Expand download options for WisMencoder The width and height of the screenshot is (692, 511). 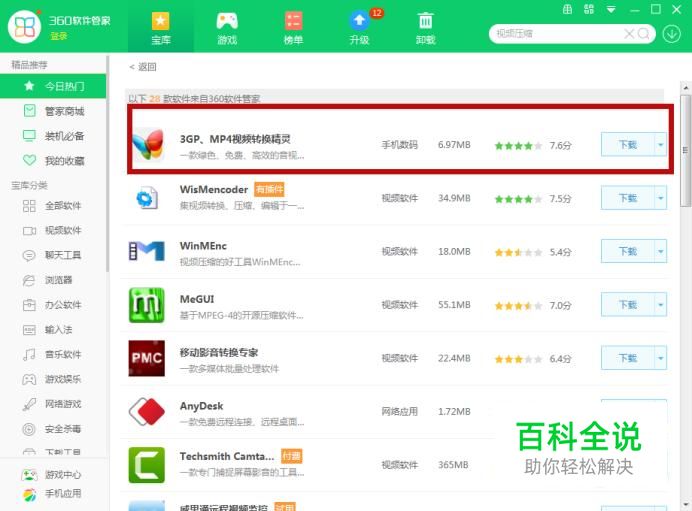661,198
